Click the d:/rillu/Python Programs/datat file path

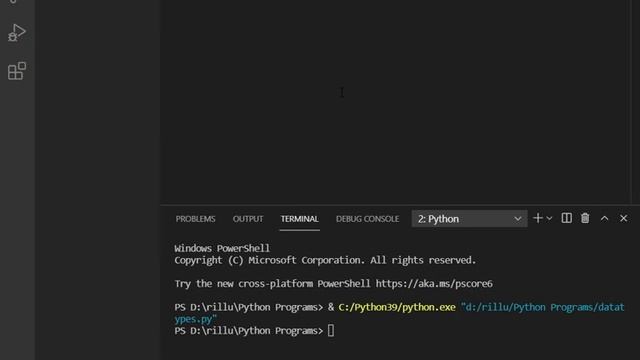click(x=542, y=307)
